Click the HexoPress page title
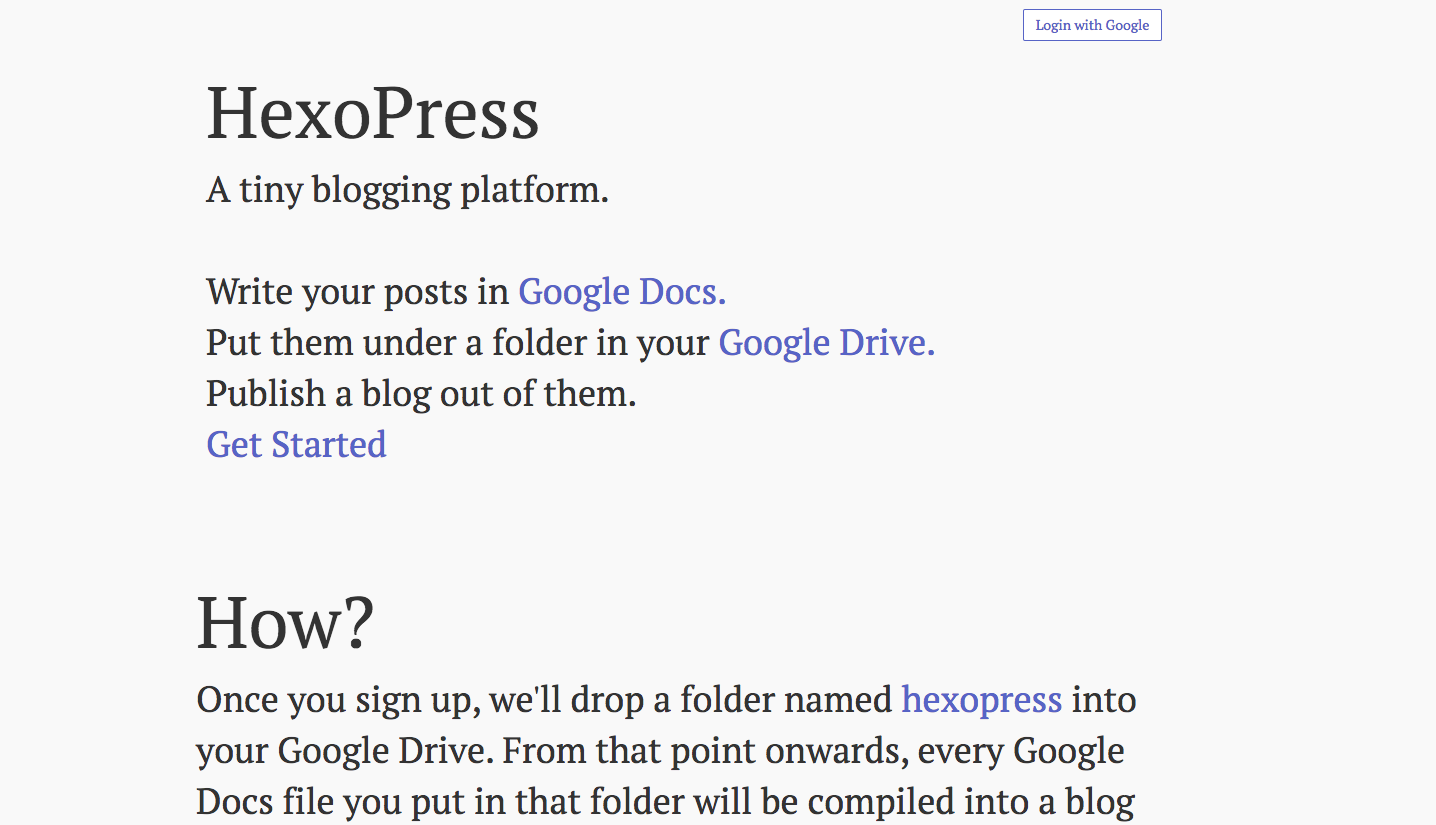 coord(373,113)
